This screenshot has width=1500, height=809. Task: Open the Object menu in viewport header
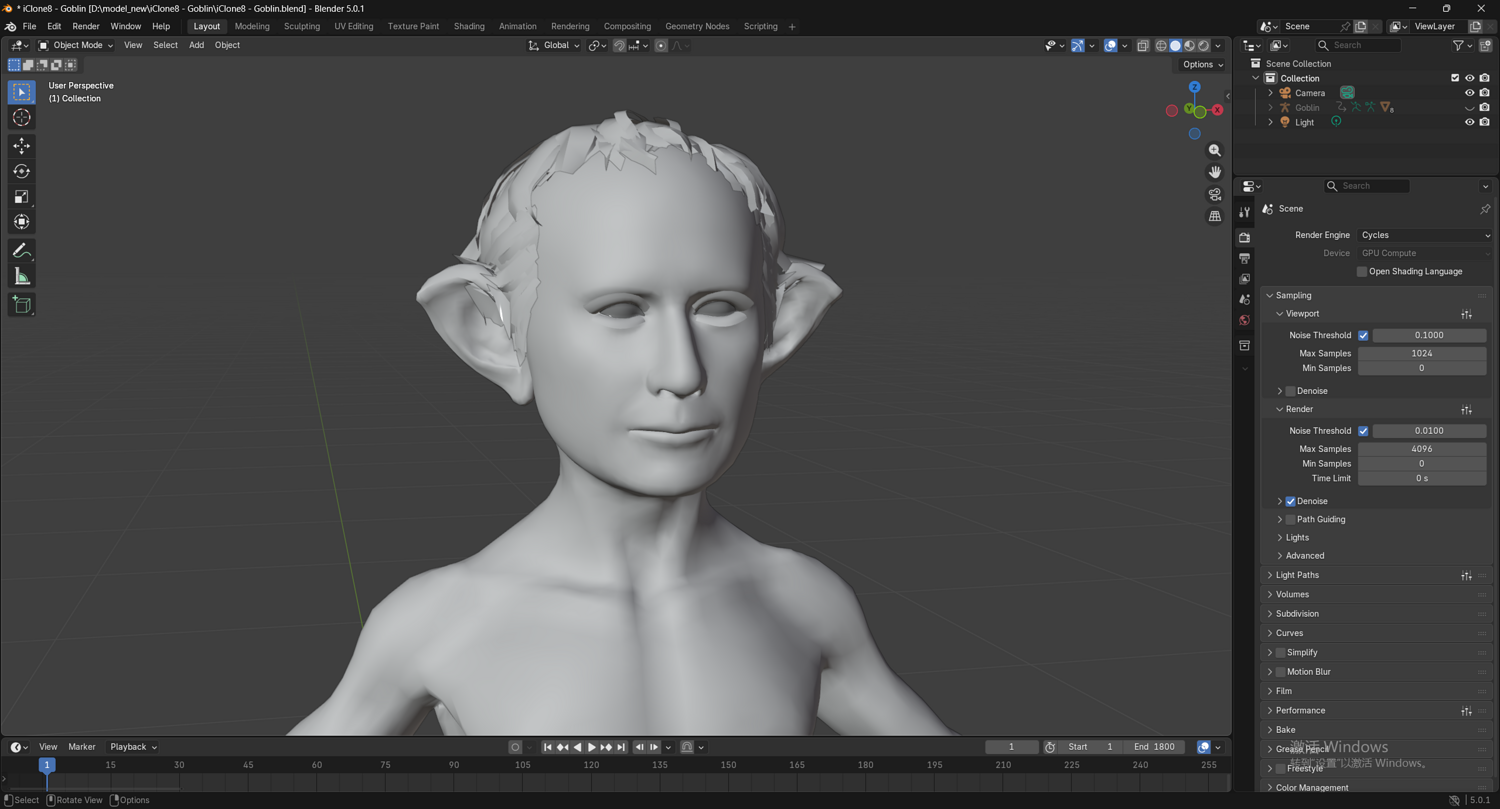(227, 45)
